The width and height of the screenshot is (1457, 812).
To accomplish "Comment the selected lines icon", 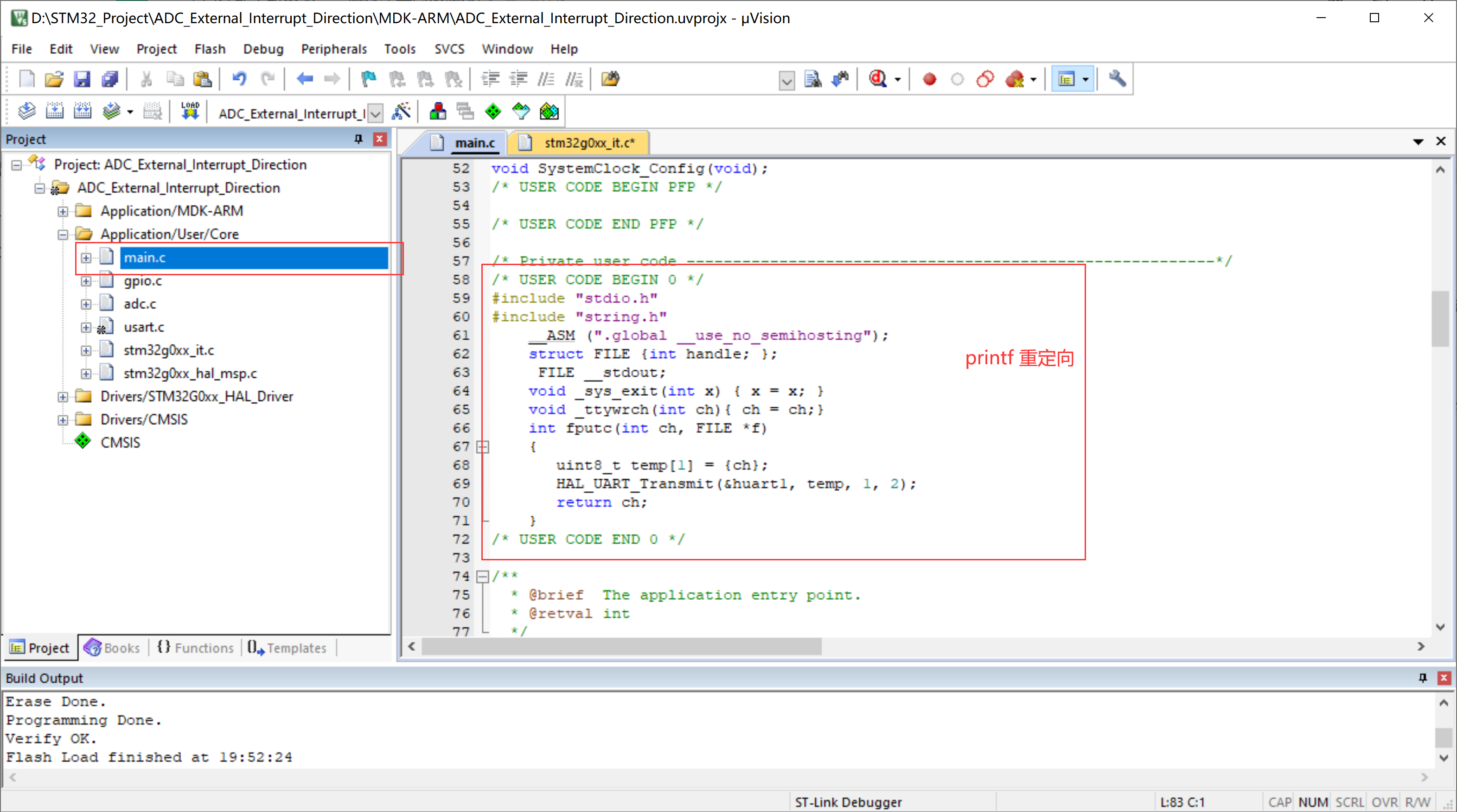I will pyautogui.click(x=546, y=79).
